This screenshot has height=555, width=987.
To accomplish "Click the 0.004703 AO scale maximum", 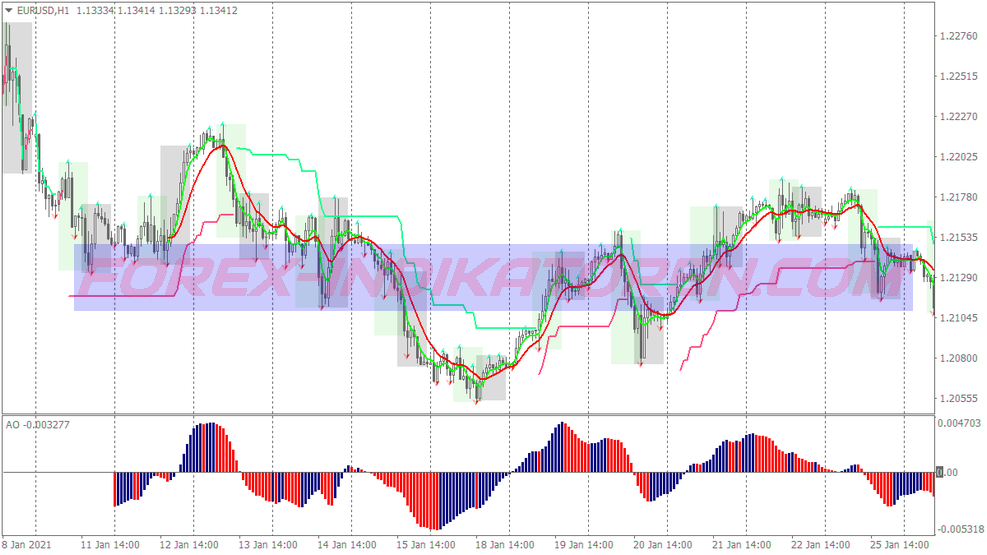I will [x=959, y=423].
